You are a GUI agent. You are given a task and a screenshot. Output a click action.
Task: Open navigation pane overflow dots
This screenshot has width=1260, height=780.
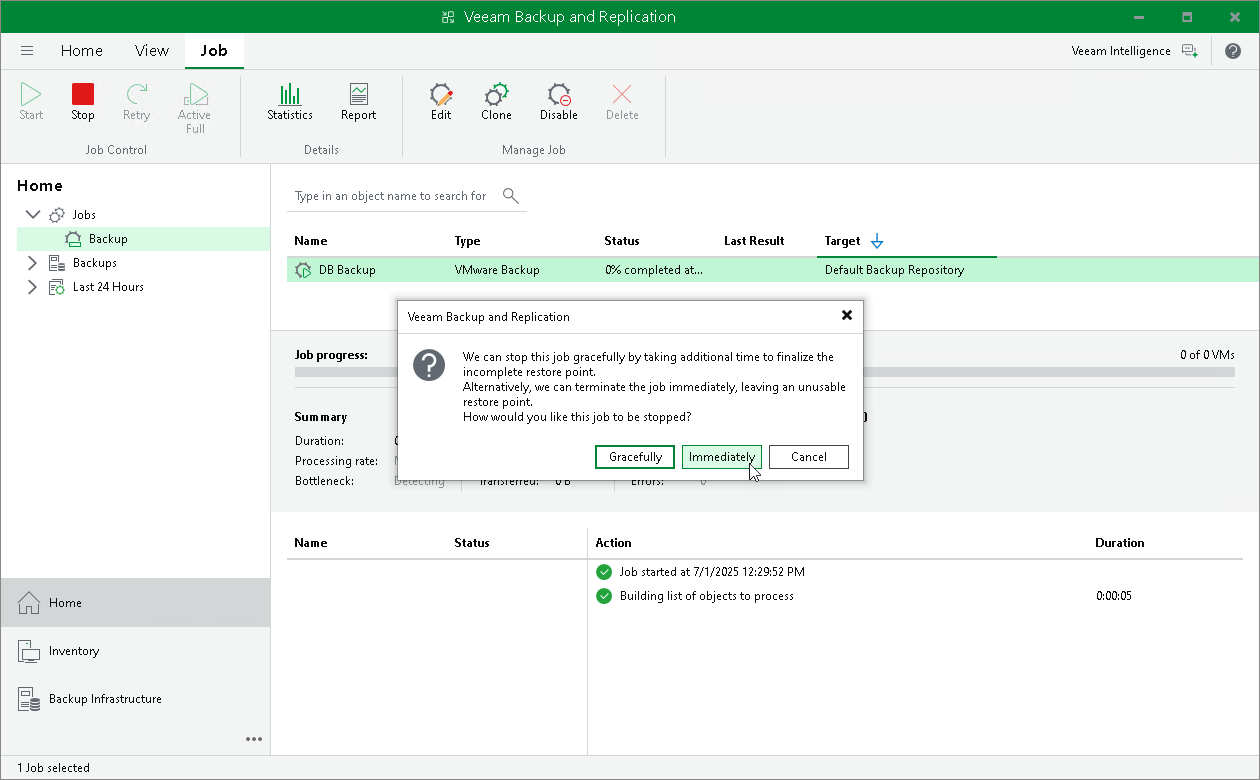pos(254,739)
